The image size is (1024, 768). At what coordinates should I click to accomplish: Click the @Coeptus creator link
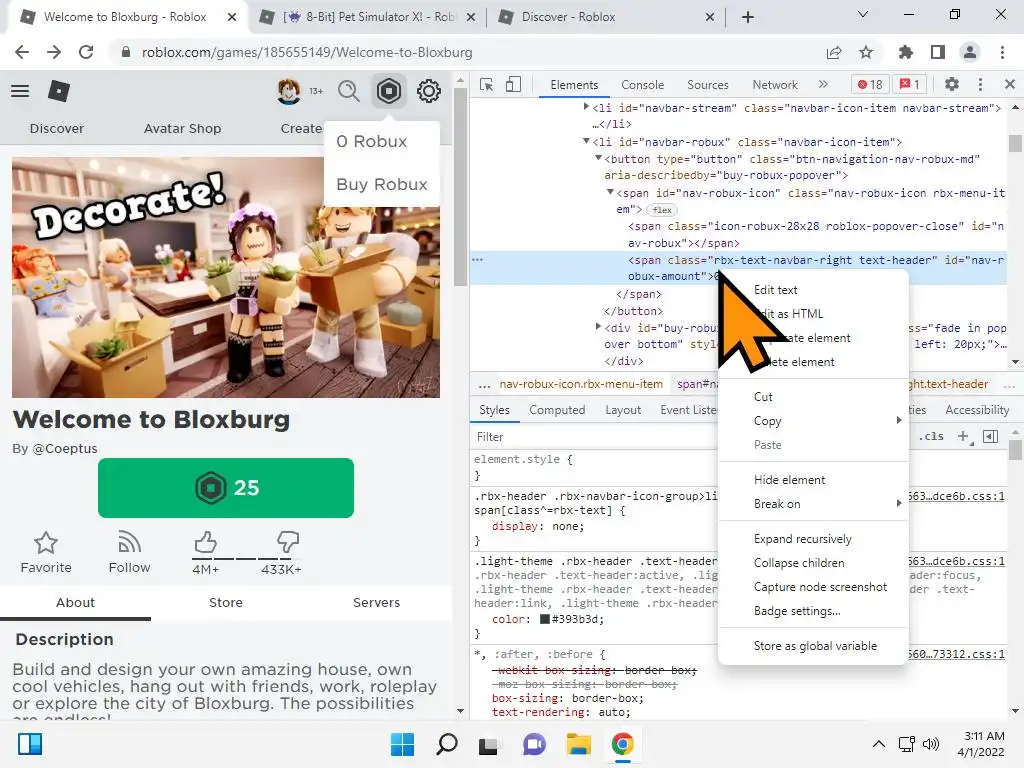point(65,449)
